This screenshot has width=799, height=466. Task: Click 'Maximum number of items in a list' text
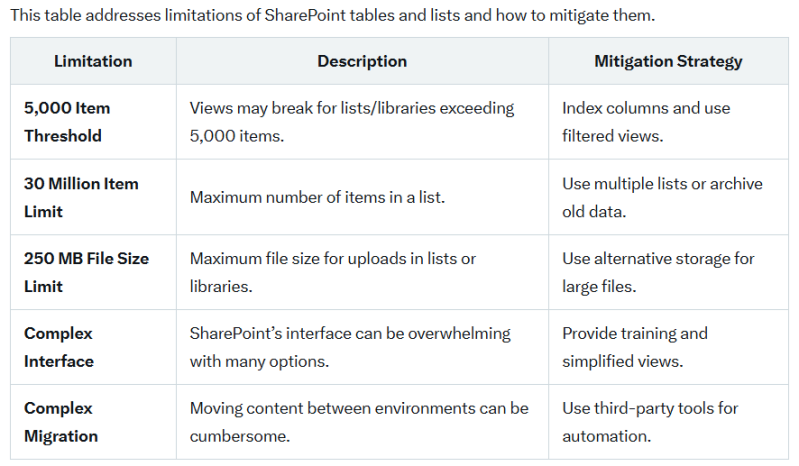point(317,197)
